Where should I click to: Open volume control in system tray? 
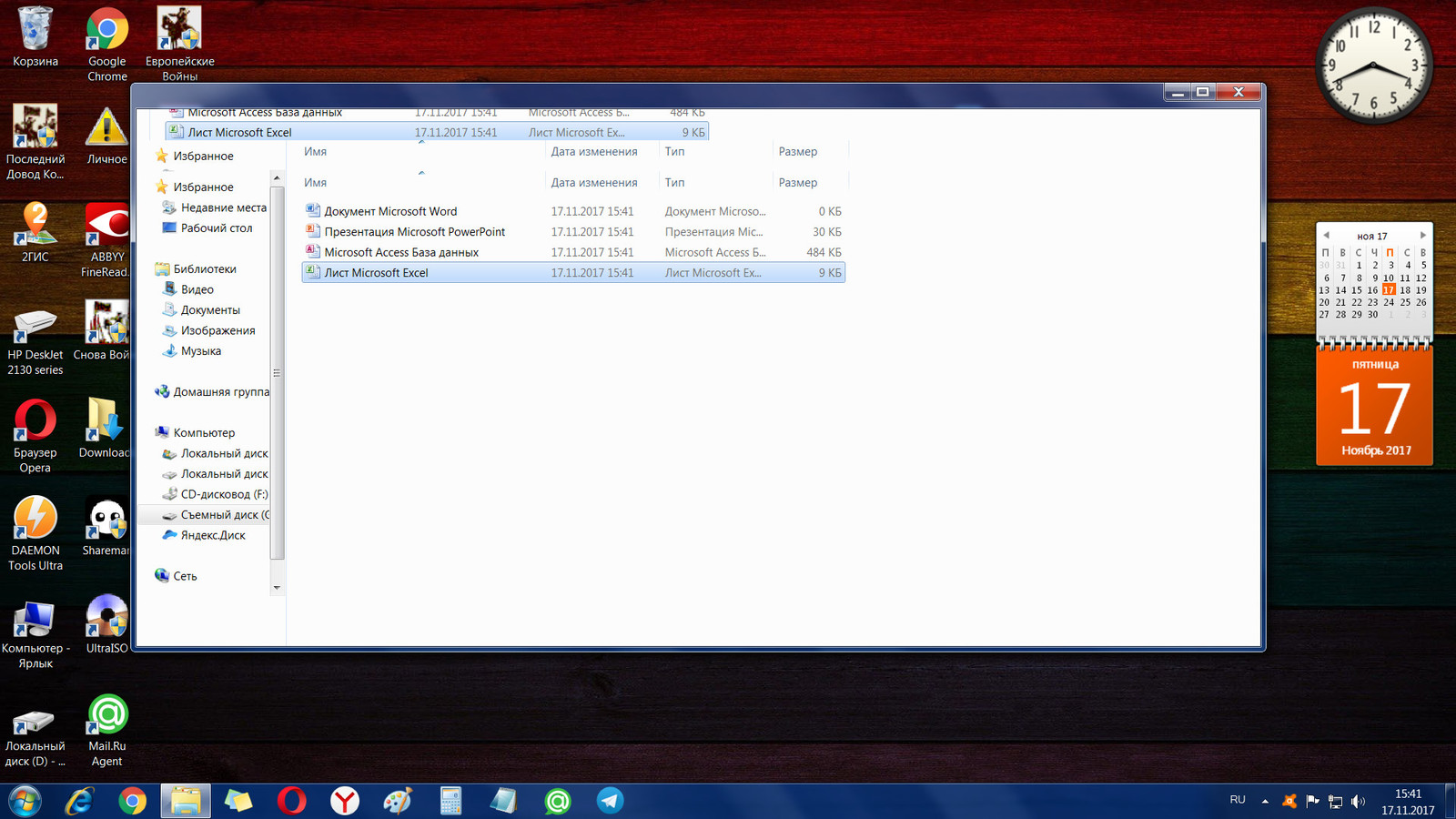point(1358,801)
